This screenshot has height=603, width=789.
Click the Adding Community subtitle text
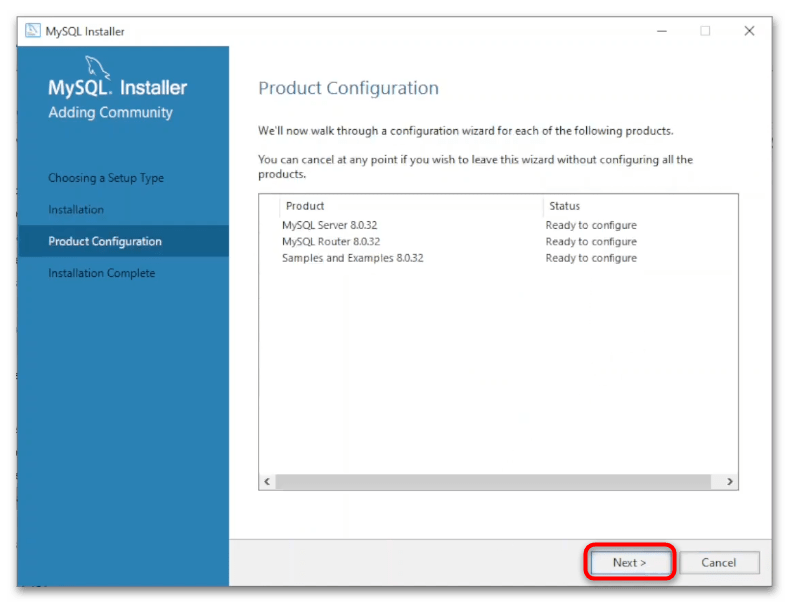[x=110, y=112]
